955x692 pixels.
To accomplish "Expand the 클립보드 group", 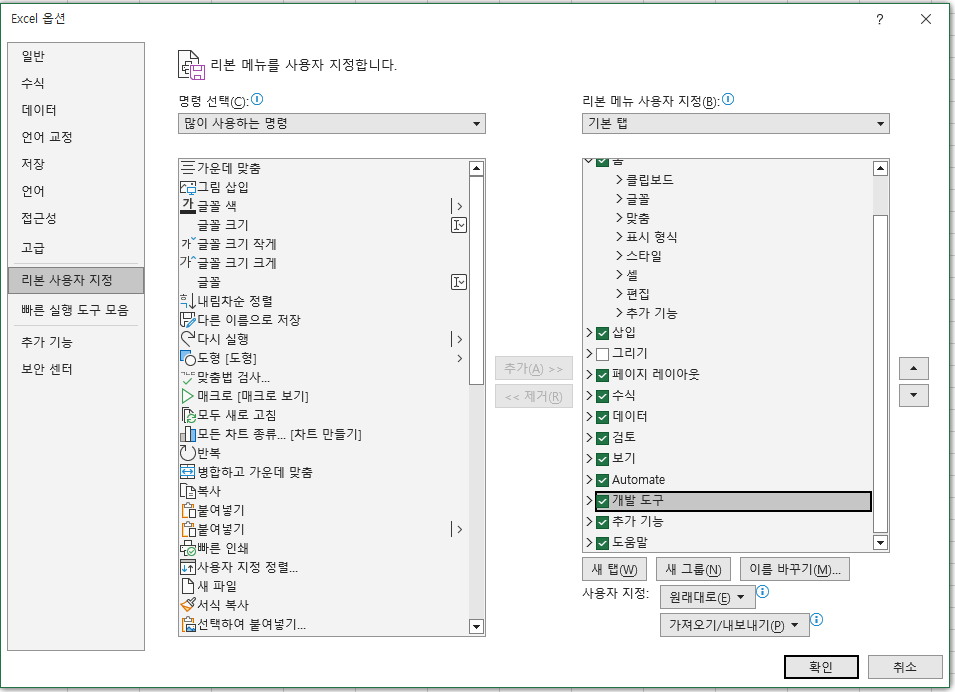I will (x=619, y=180).
